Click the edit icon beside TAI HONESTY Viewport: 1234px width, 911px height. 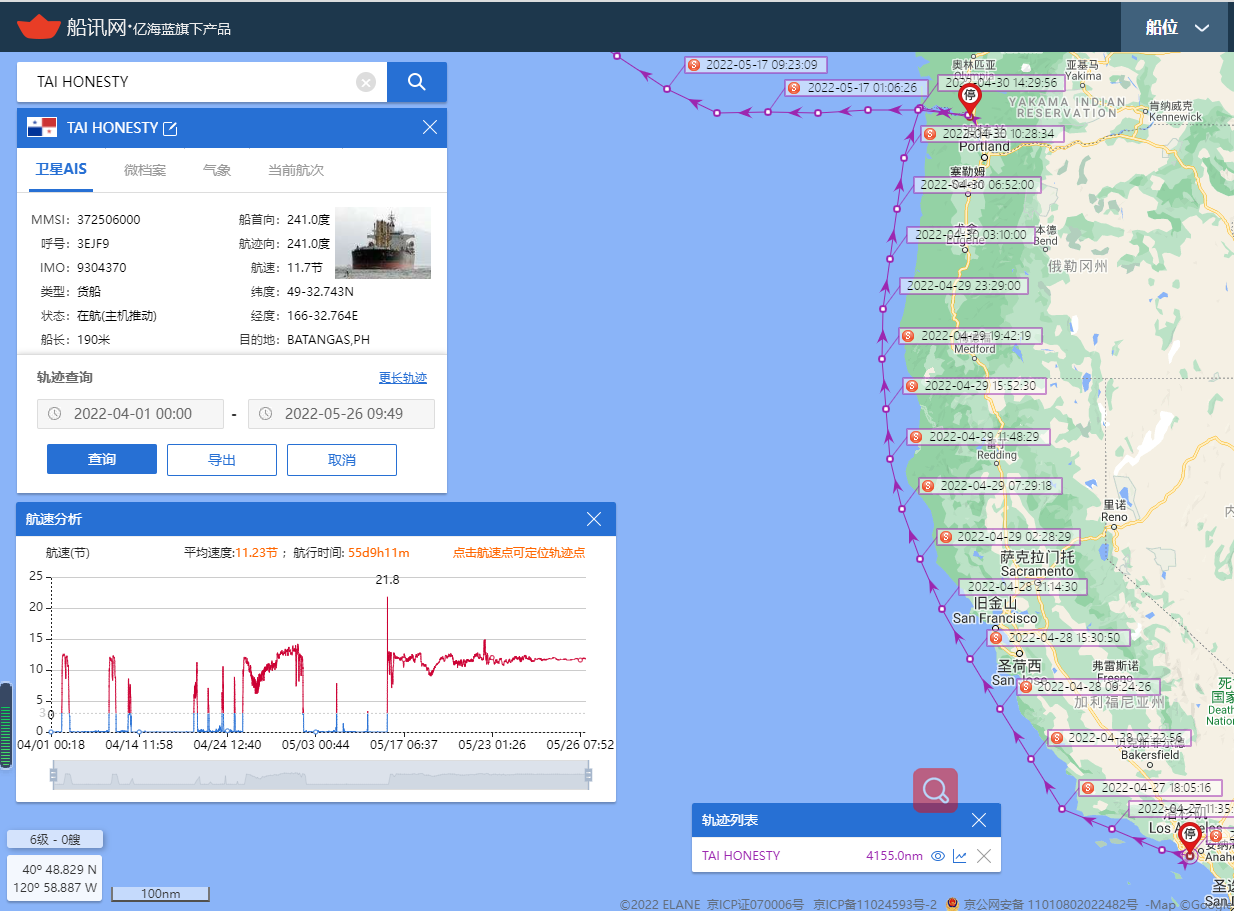[x=170, y=128]
